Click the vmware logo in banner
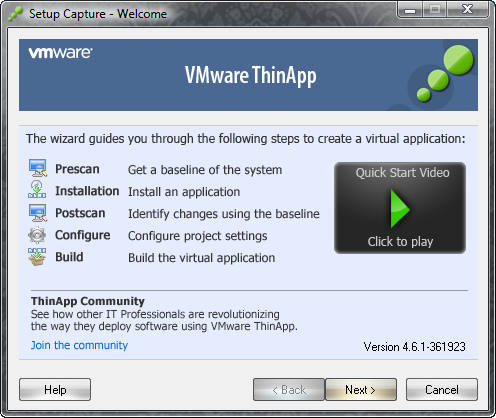496x418 pixels. 60,53
